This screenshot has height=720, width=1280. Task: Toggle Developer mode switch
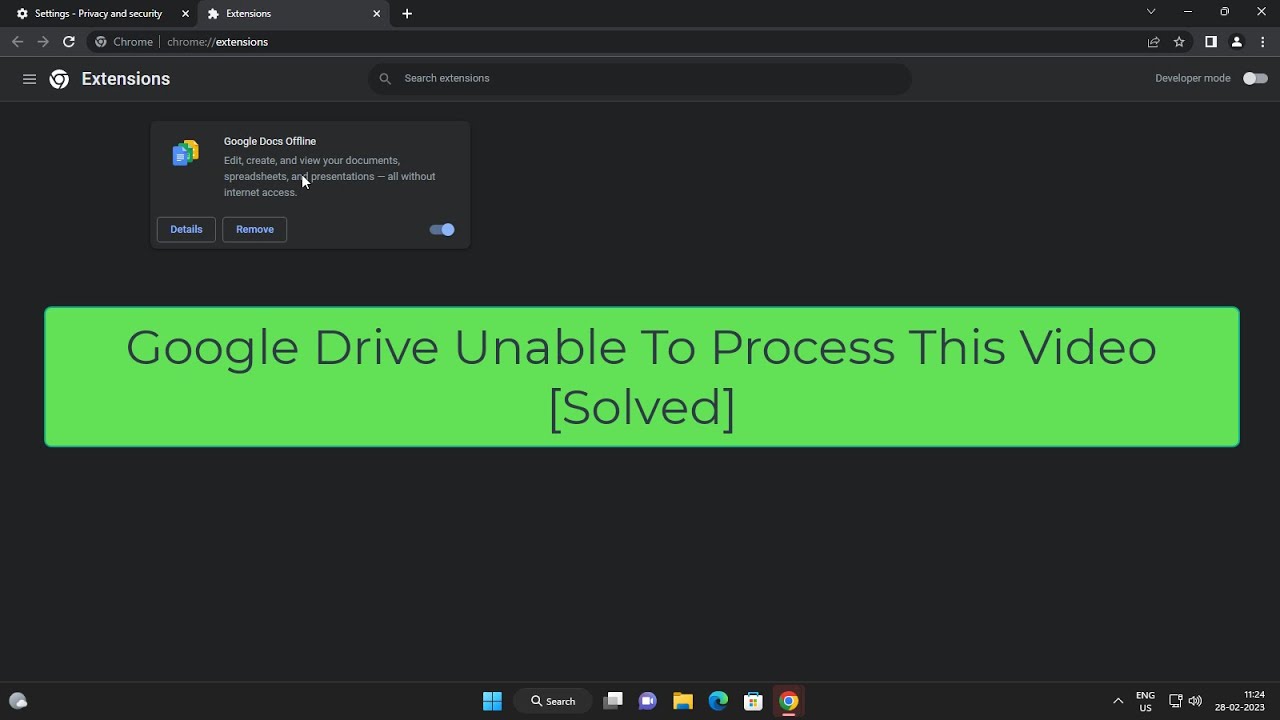coord(1255,78)
